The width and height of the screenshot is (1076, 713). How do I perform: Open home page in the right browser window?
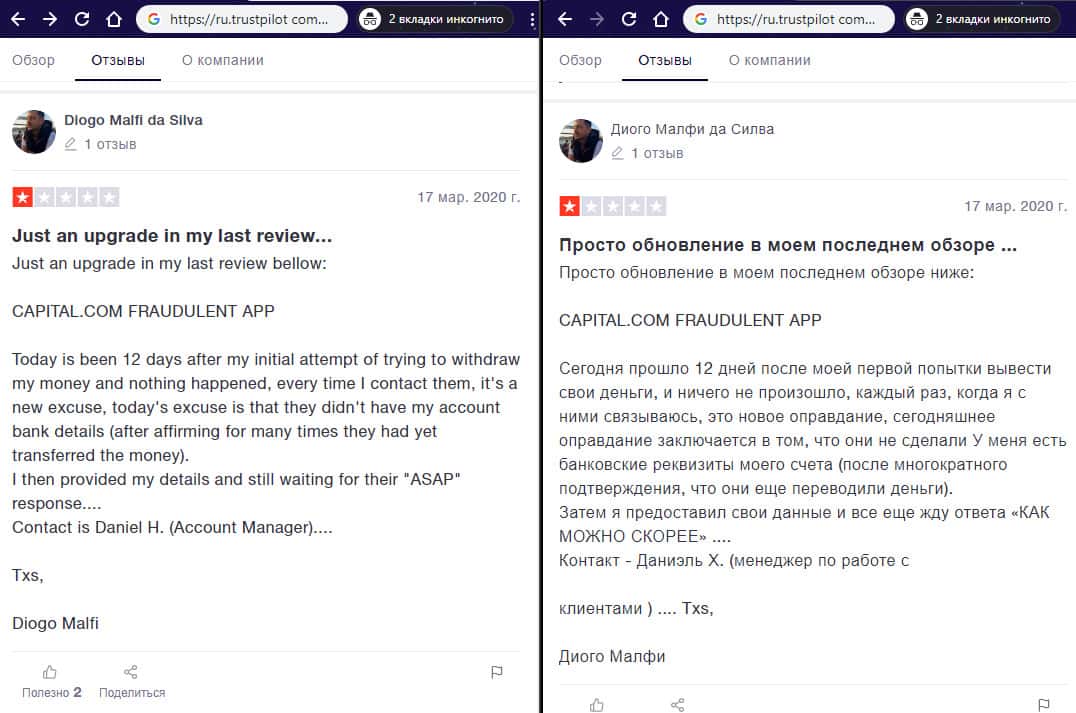tap(661, 19)
